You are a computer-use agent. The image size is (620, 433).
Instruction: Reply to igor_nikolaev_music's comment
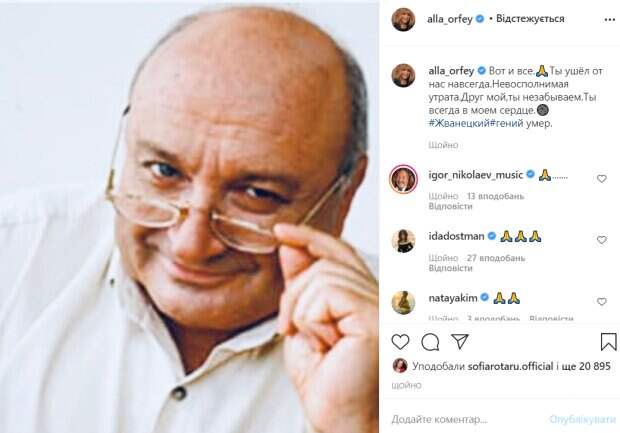click(x=450, y=206)
